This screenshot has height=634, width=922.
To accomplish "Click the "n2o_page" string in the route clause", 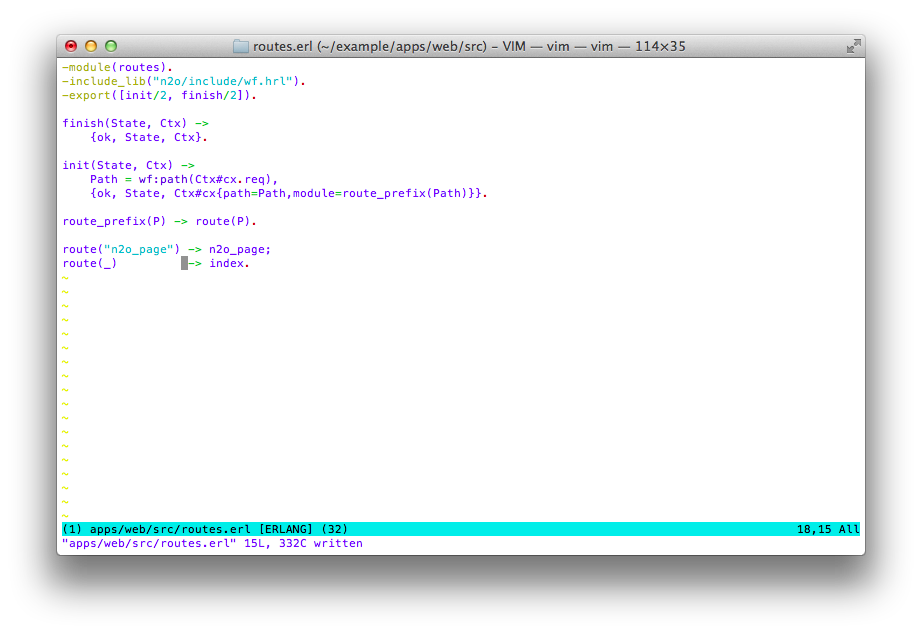I will pyautogui.click(x=138, y=249).
